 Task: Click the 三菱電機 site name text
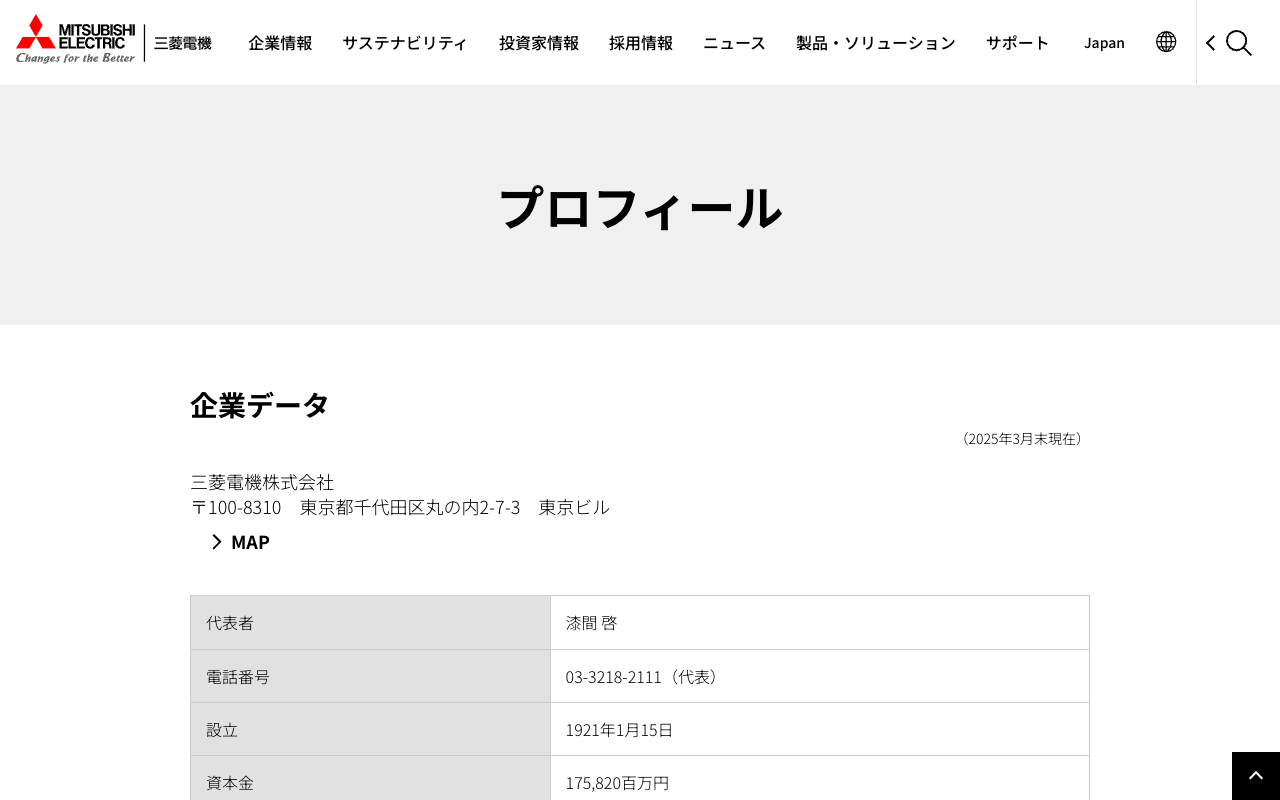[x=182, y=43]
